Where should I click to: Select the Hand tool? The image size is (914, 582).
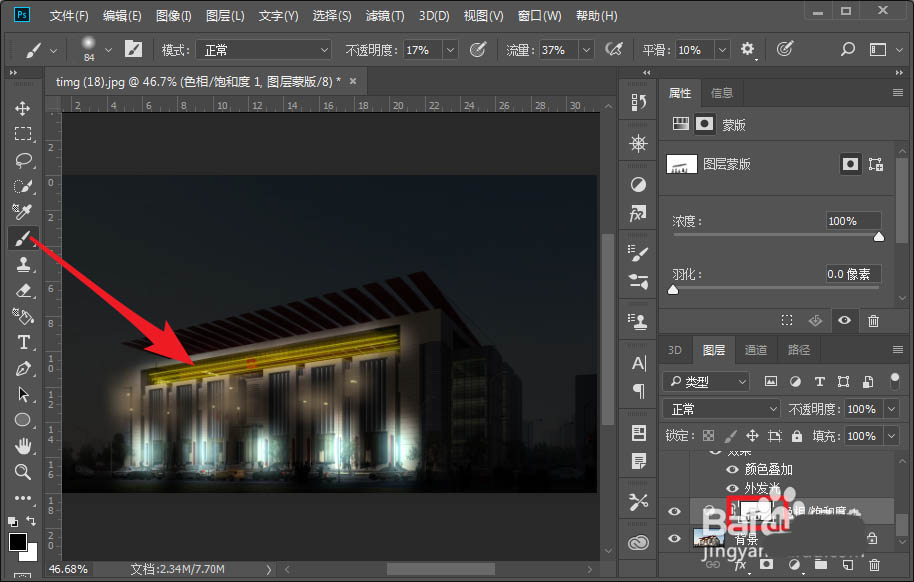23,446
